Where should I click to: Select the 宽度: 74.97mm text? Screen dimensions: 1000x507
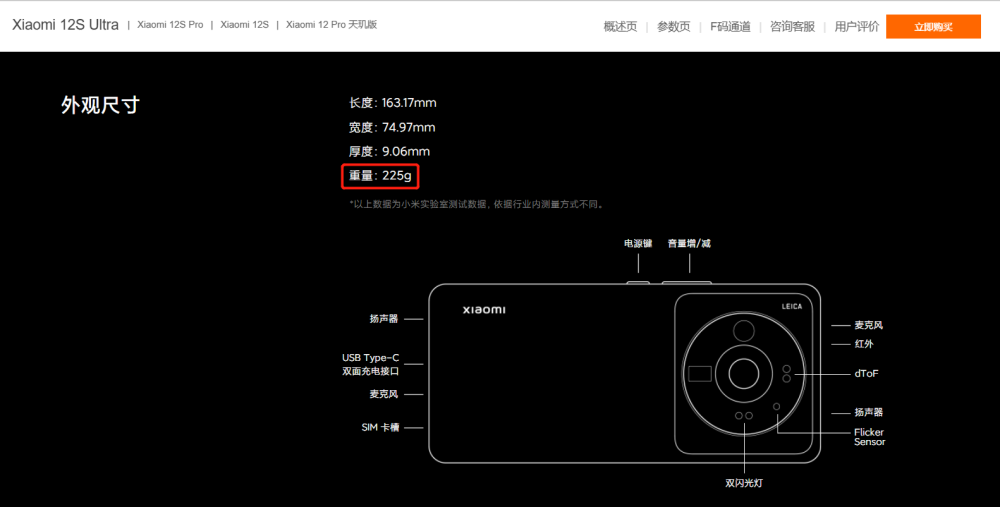[392, 127]
